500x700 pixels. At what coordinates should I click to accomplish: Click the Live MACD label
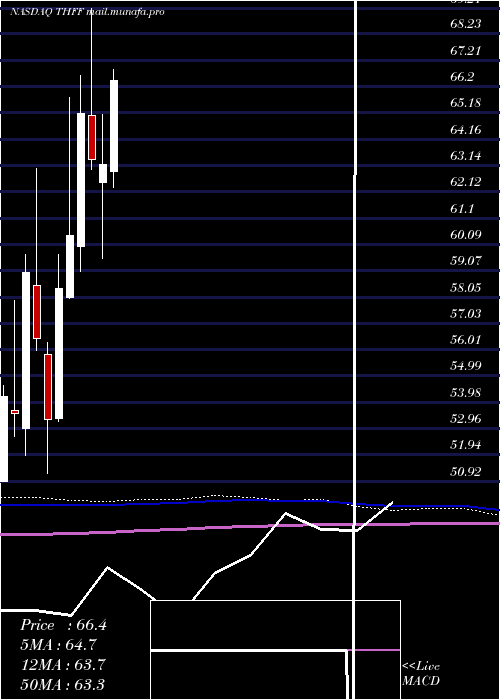click(421, 673)
